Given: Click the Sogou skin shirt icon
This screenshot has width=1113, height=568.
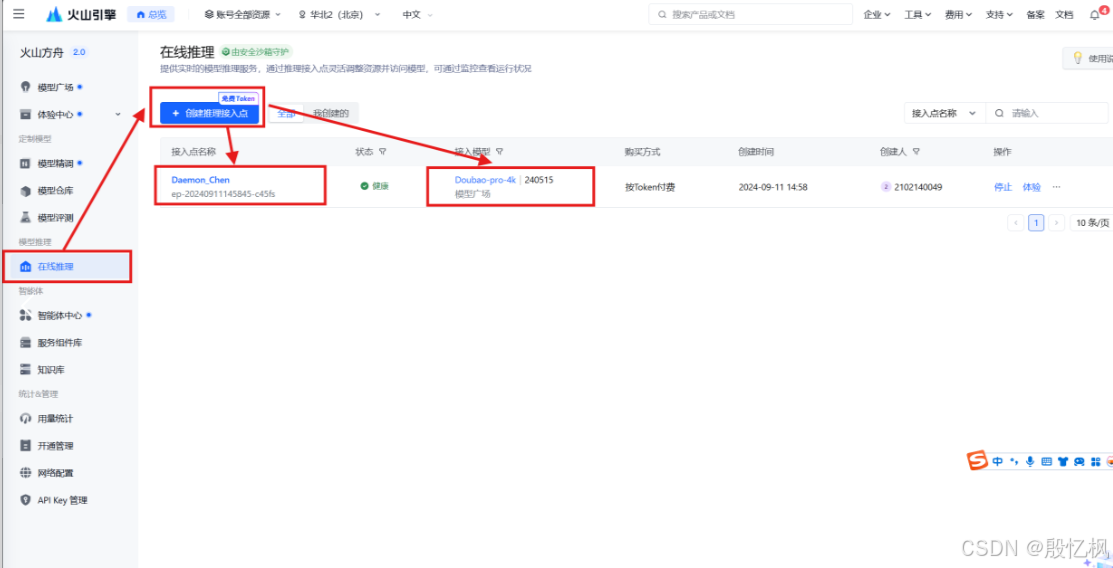Looking at the screenshot, I should point(1063,462).
